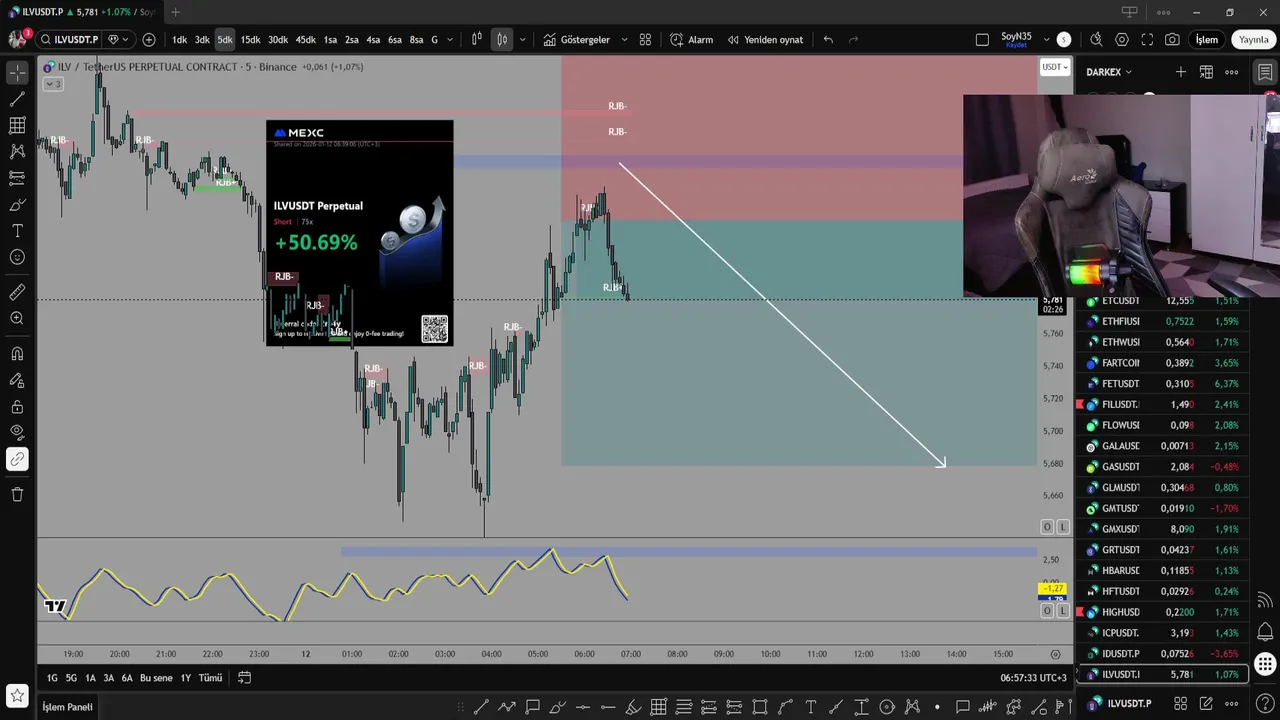The width and height of the screenshot is (1280, 720).
Task: Select the Tümü date range
Action: 210,678
